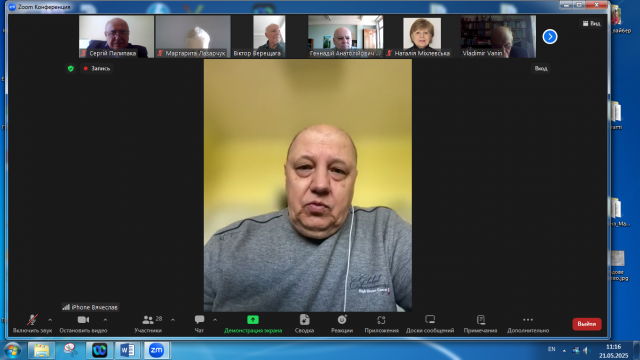The height and width of the screenshot is (360, 640).
Task: Open the Вид view menu at top
Action: click(x=591, y=24)
